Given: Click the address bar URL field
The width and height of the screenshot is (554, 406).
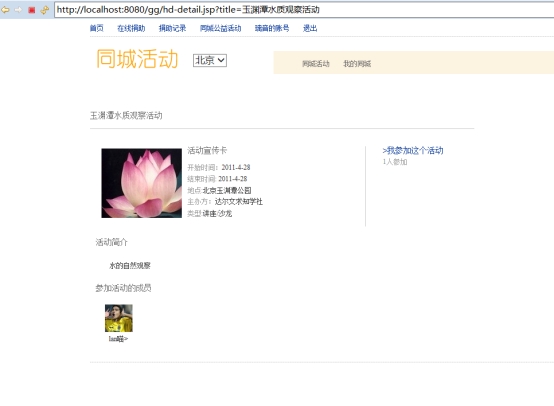Looking at the screenshot, I should (x=304, y=10).
